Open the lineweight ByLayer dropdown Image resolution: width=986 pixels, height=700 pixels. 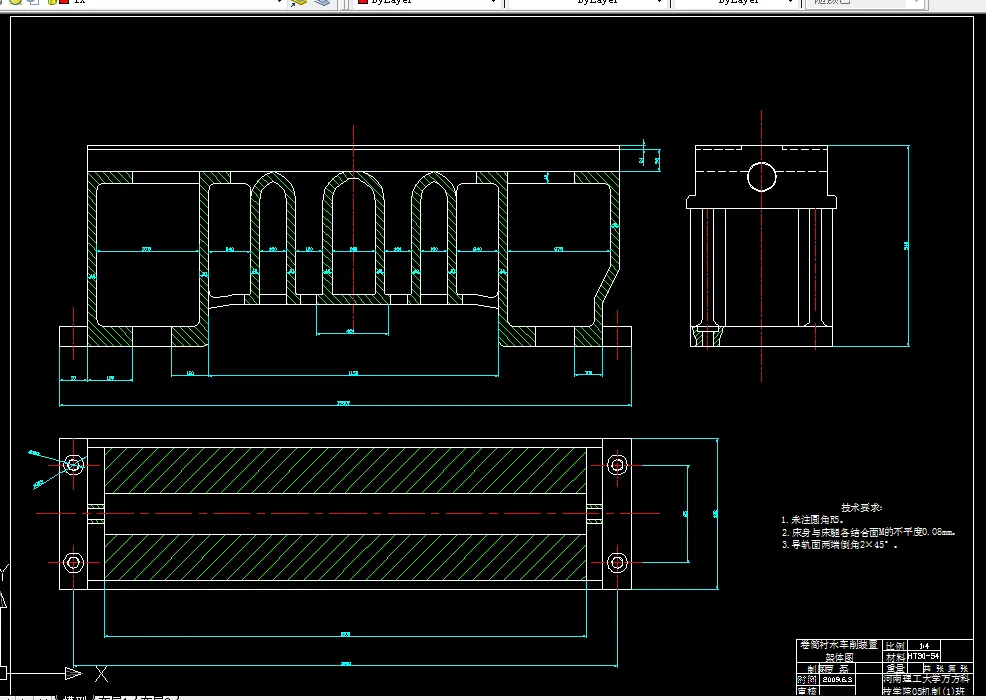[736, 3]
